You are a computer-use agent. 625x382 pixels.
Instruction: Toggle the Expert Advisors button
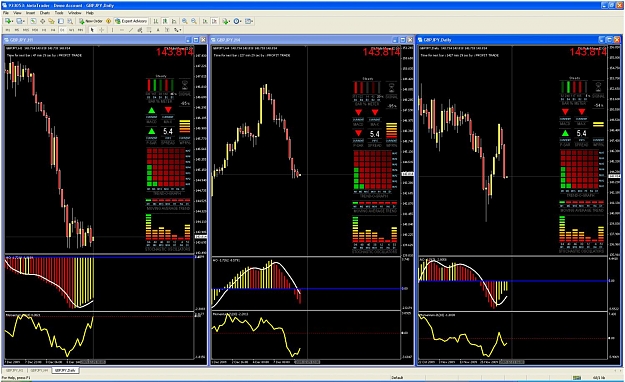tap(131, 21)
